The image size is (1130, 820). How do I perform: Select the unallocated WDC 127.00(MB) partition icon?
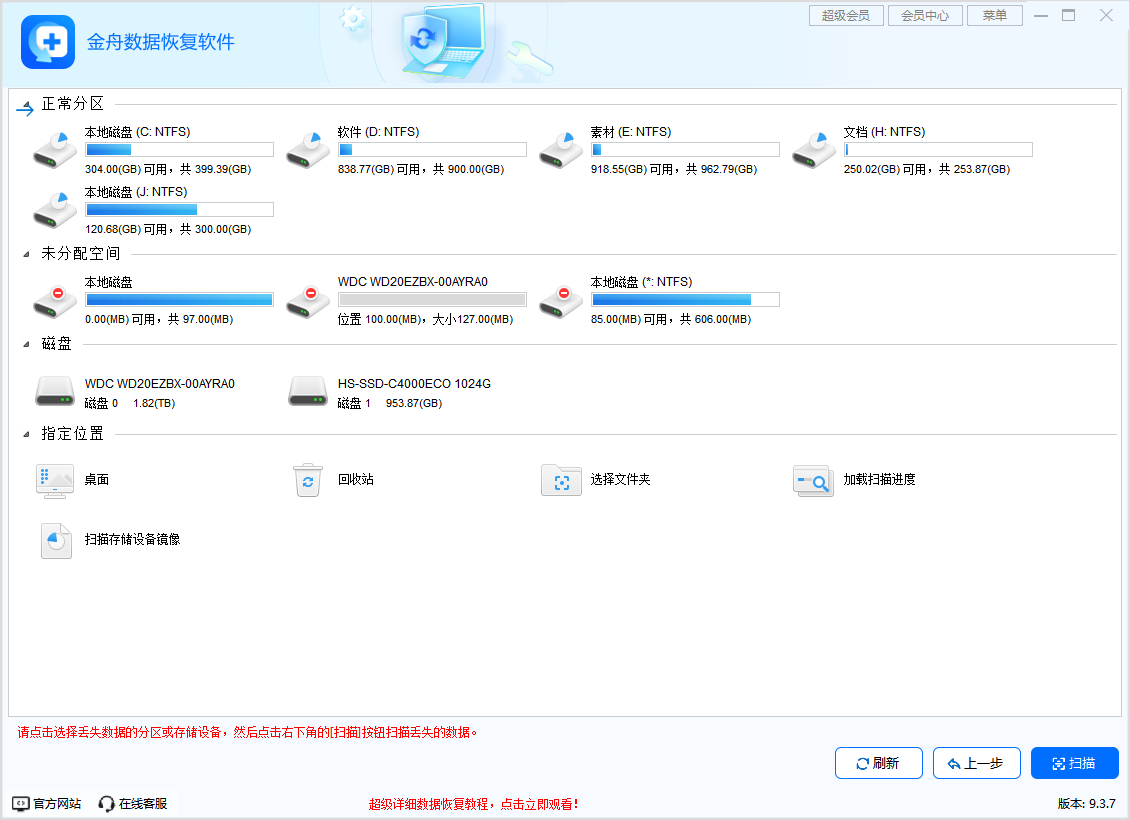[308, 301]
